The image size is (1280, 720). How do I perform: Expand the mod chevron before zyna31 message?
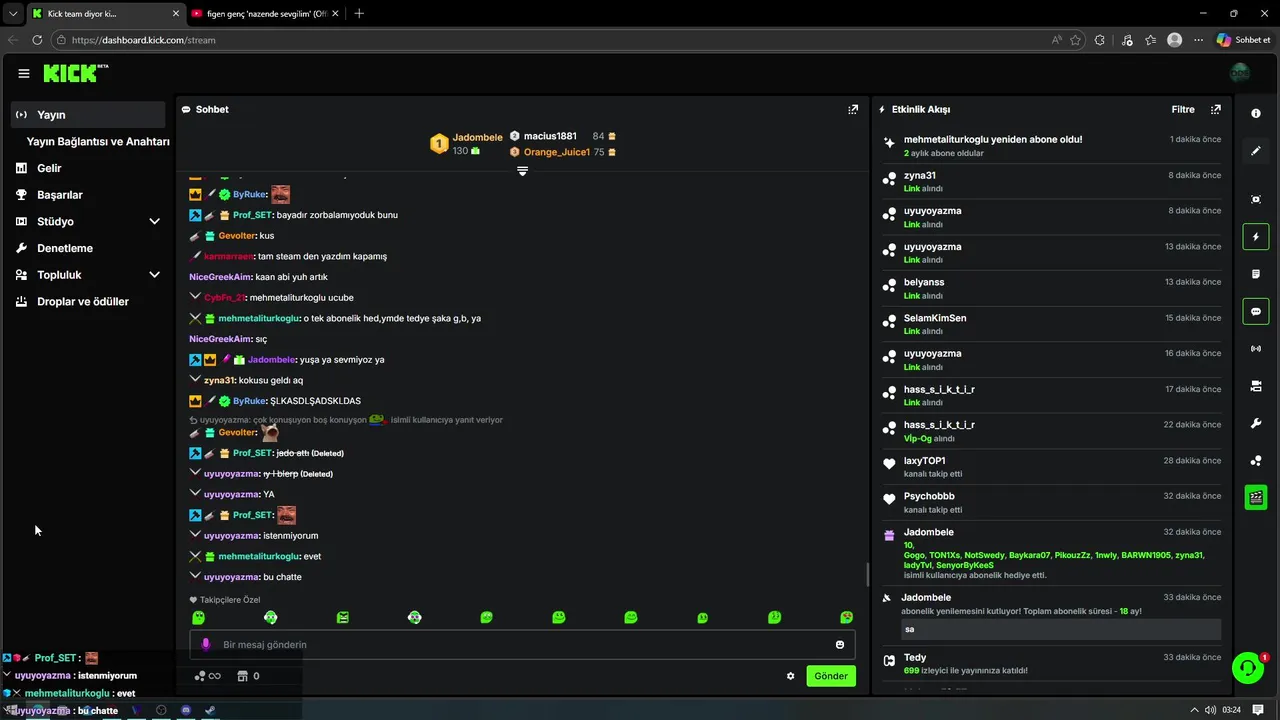tap(195, 380)
